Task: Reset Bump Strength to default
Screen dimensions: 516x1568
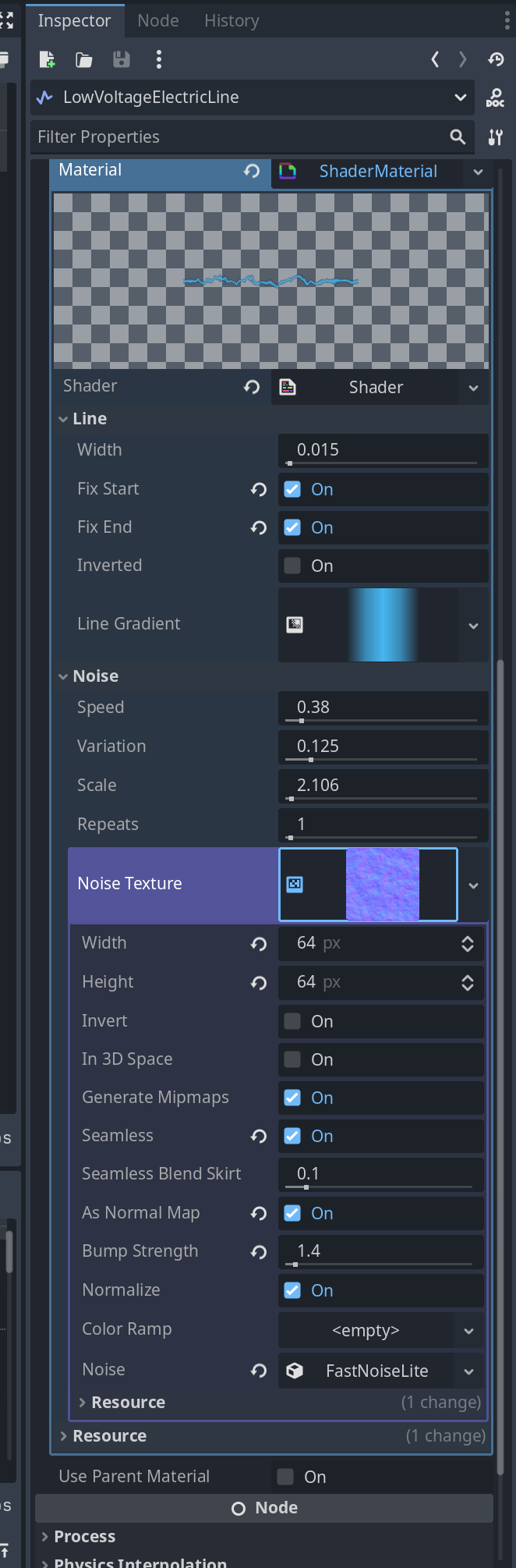Action: [259, 1252]
